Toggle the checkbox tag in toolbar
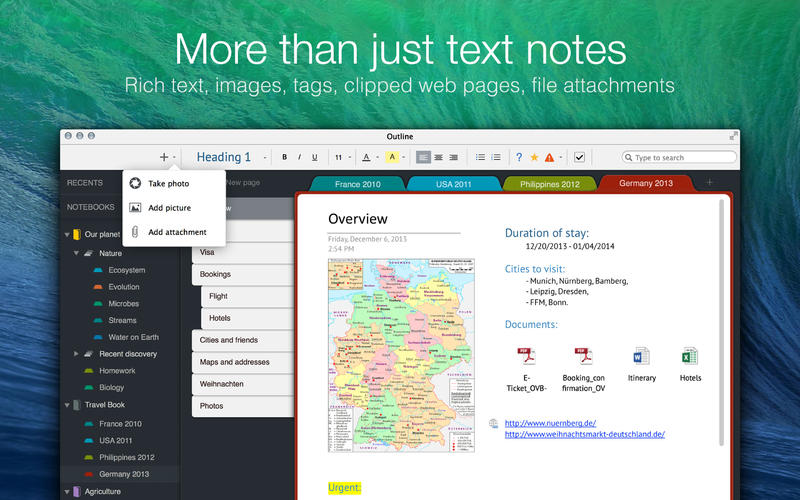 tap(580, 157)
